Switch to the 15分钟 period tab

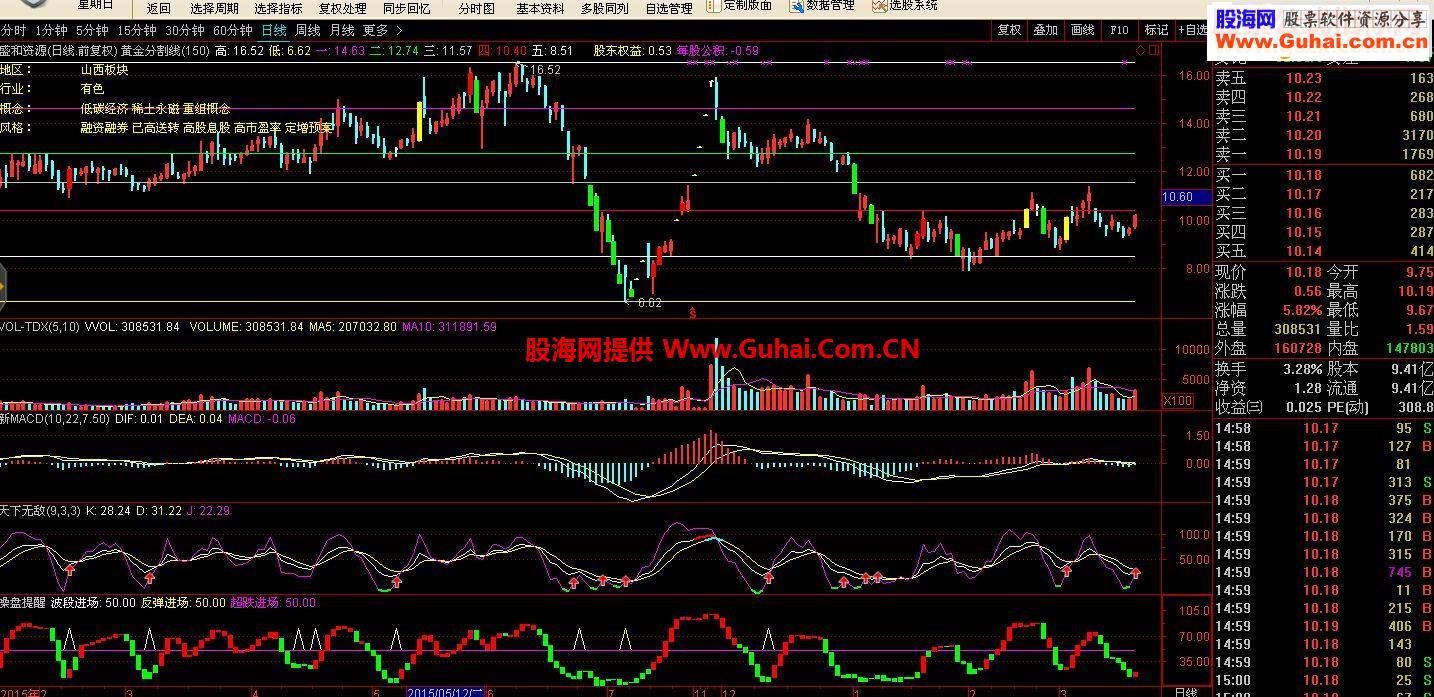[137, 30]
